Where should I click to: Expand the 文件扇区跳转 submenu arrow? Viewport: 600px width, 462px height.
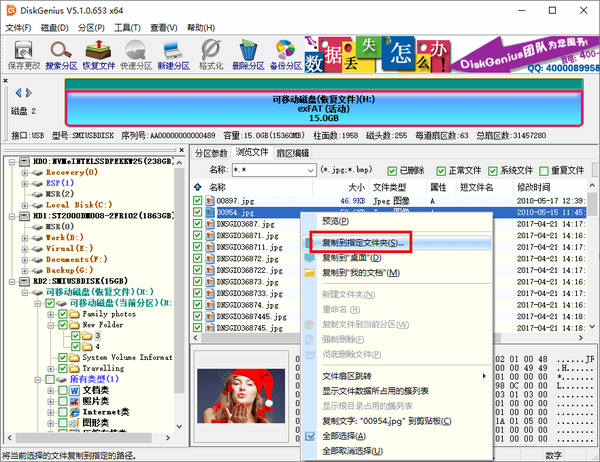click(484, 376)
